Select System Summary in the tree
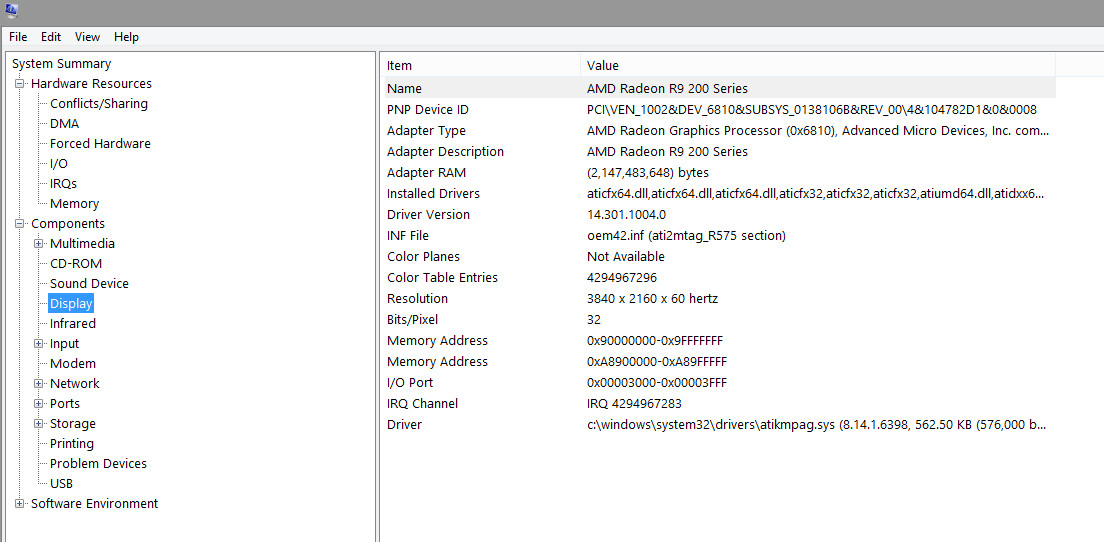This screenshot has width=1104, height=542. tap(62, 63)
